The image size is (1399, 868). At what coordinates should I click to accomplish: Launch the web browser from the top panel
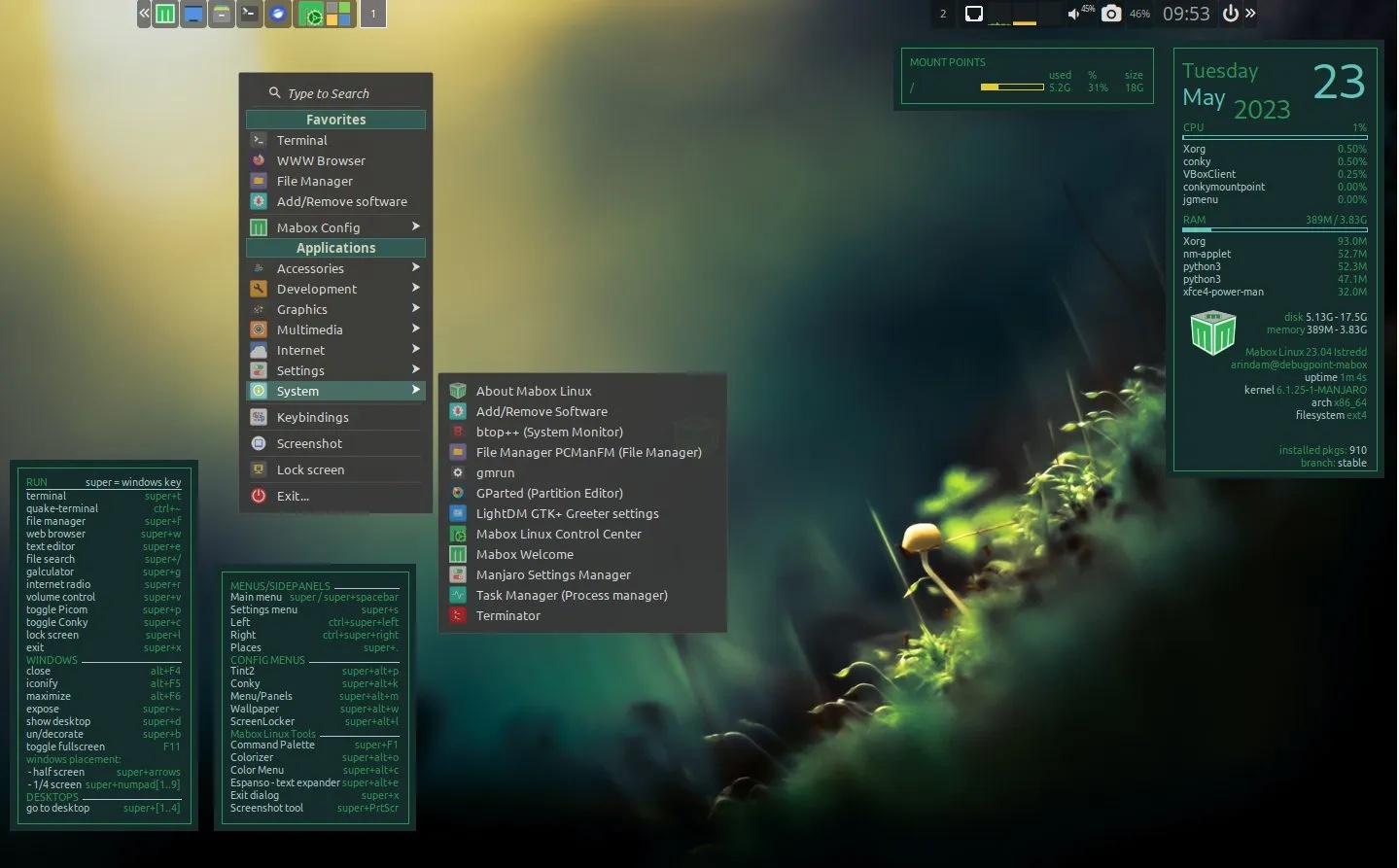click(277, 14)
